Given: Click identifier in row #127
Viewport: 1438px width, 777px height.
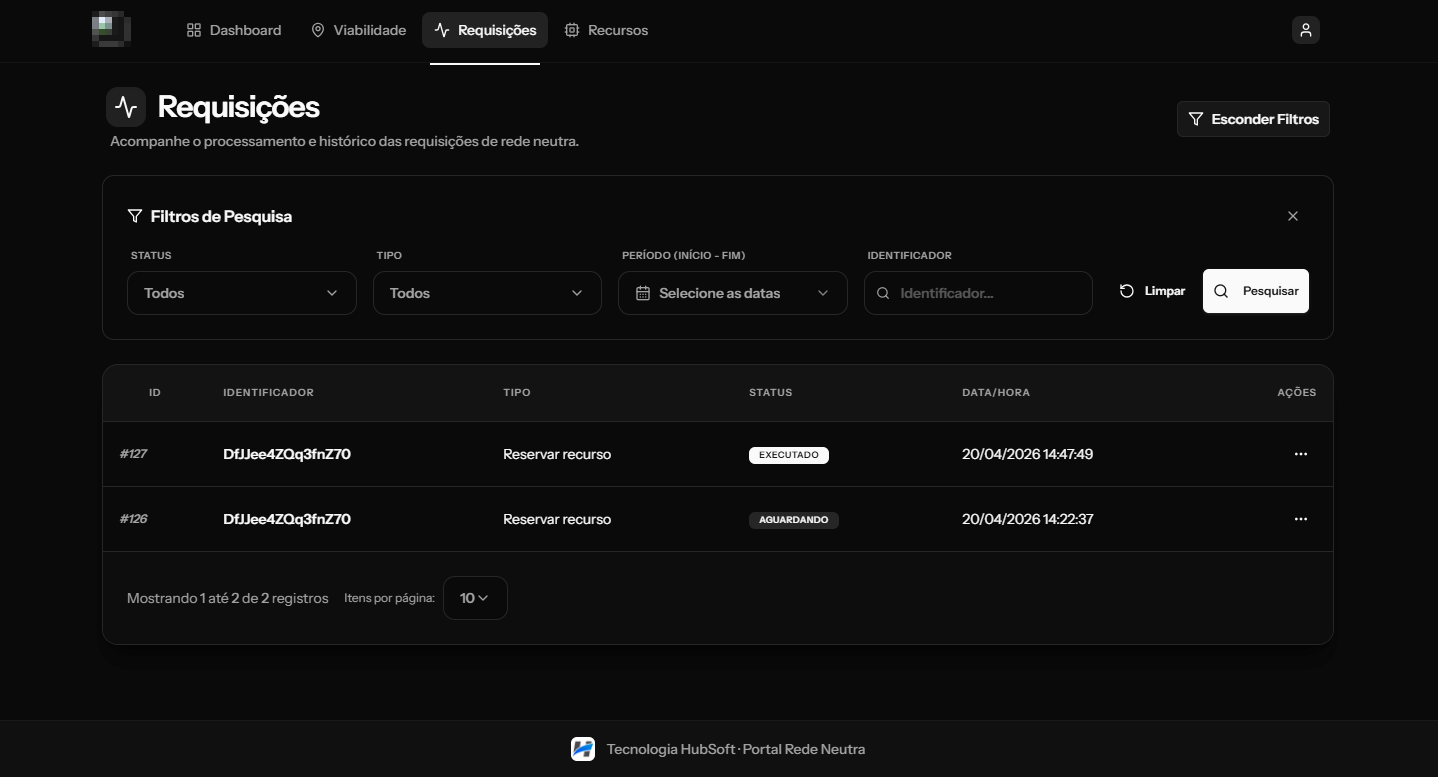Looking at the screenshot, I should point(287,454).
